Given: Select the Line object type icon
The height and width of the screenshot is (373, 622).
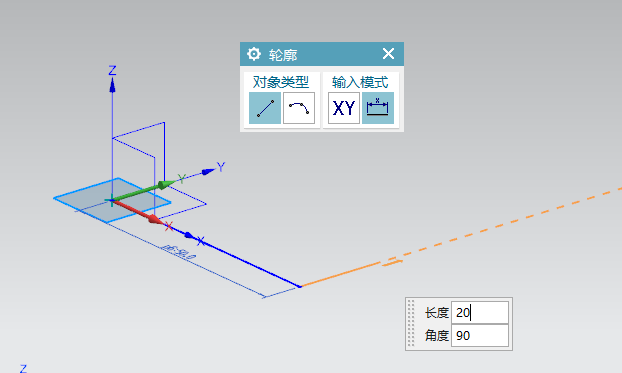Looking at the screenshot, I should point(265,108).
